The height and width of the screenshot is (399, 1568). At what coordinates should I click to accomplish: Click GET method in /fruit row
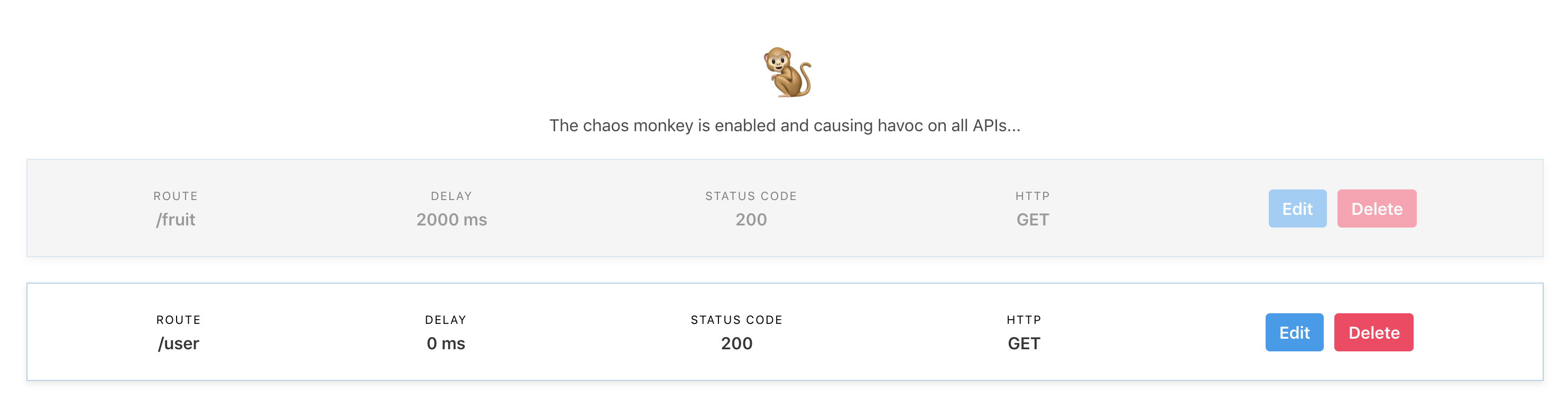(1032, 219)
